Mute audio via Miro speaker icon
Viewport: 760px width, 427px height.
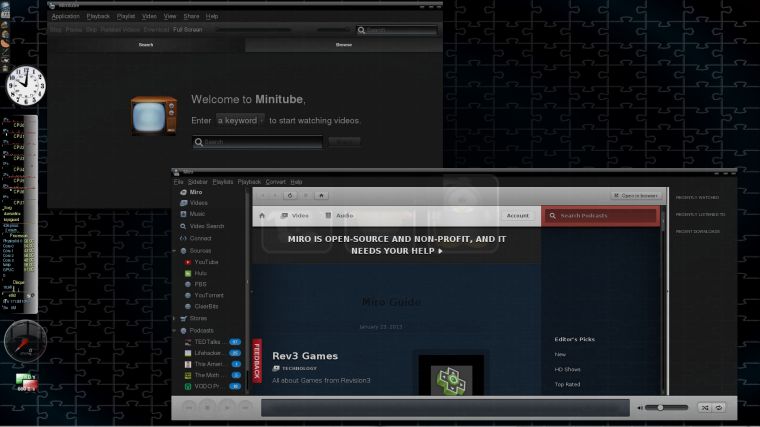click(640, 408)
